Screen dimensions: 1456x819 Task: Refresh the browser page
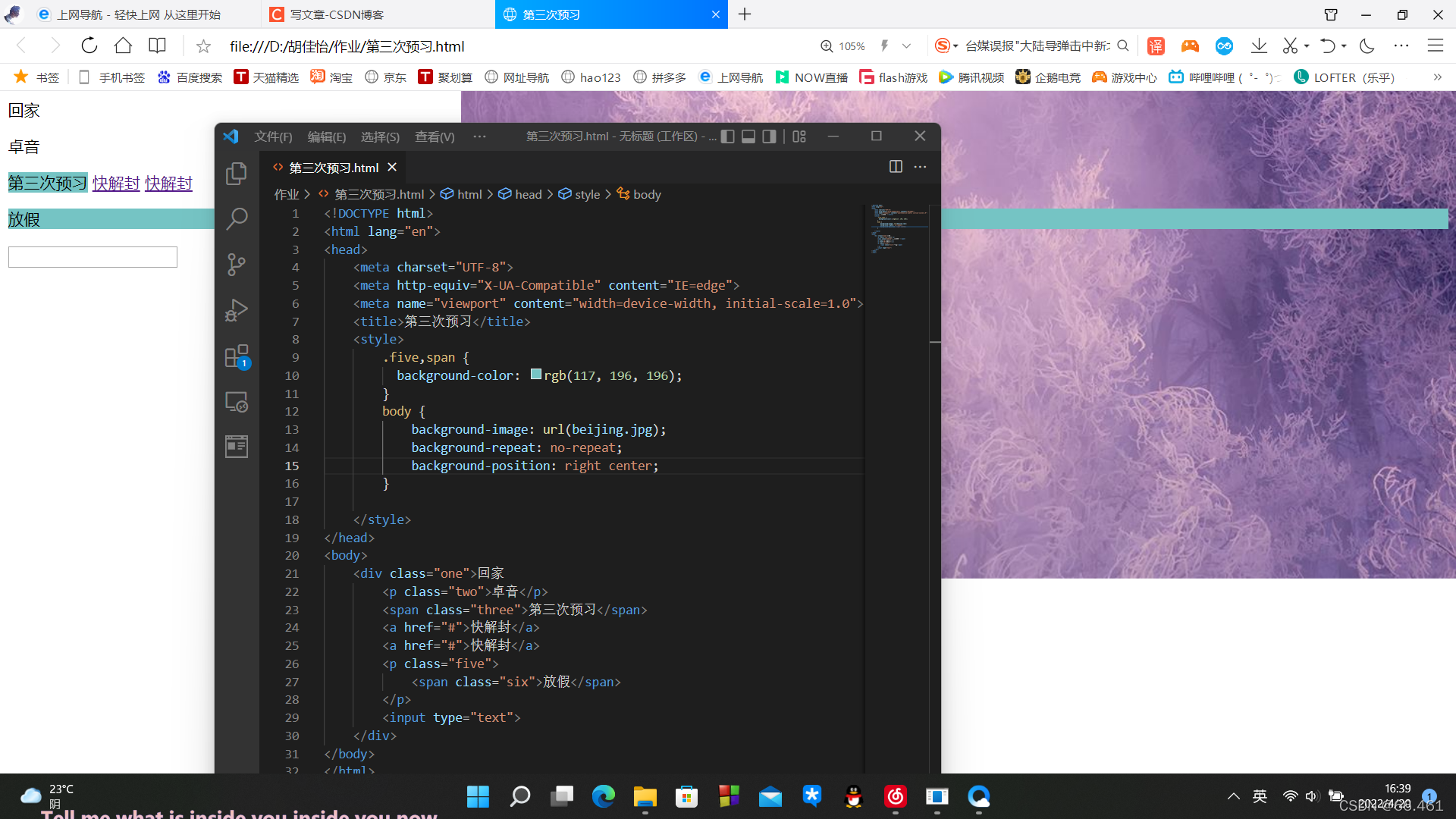pyautogui.click(x=89, y=46)
